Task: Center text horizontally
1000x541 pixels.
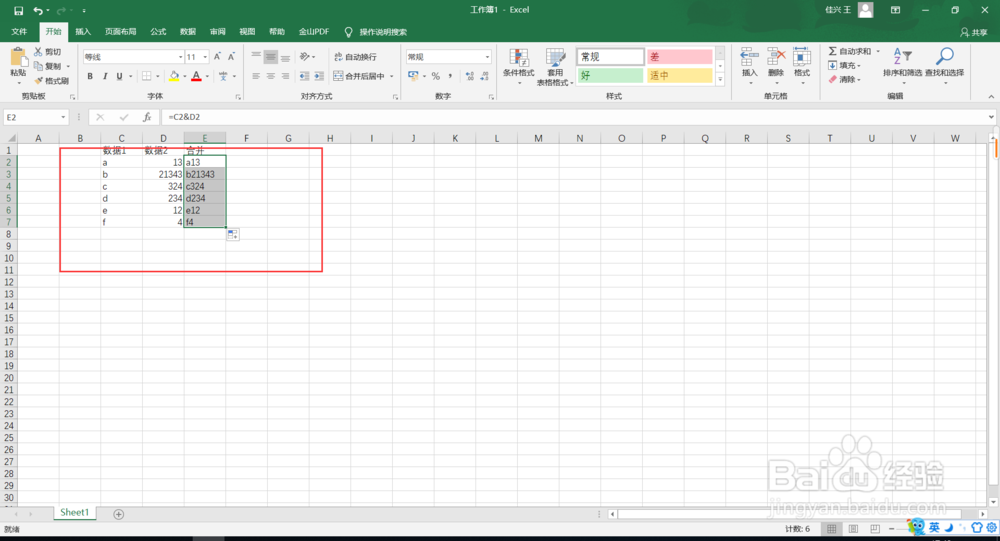Action: pyautogui.click(x=270, y=76)
